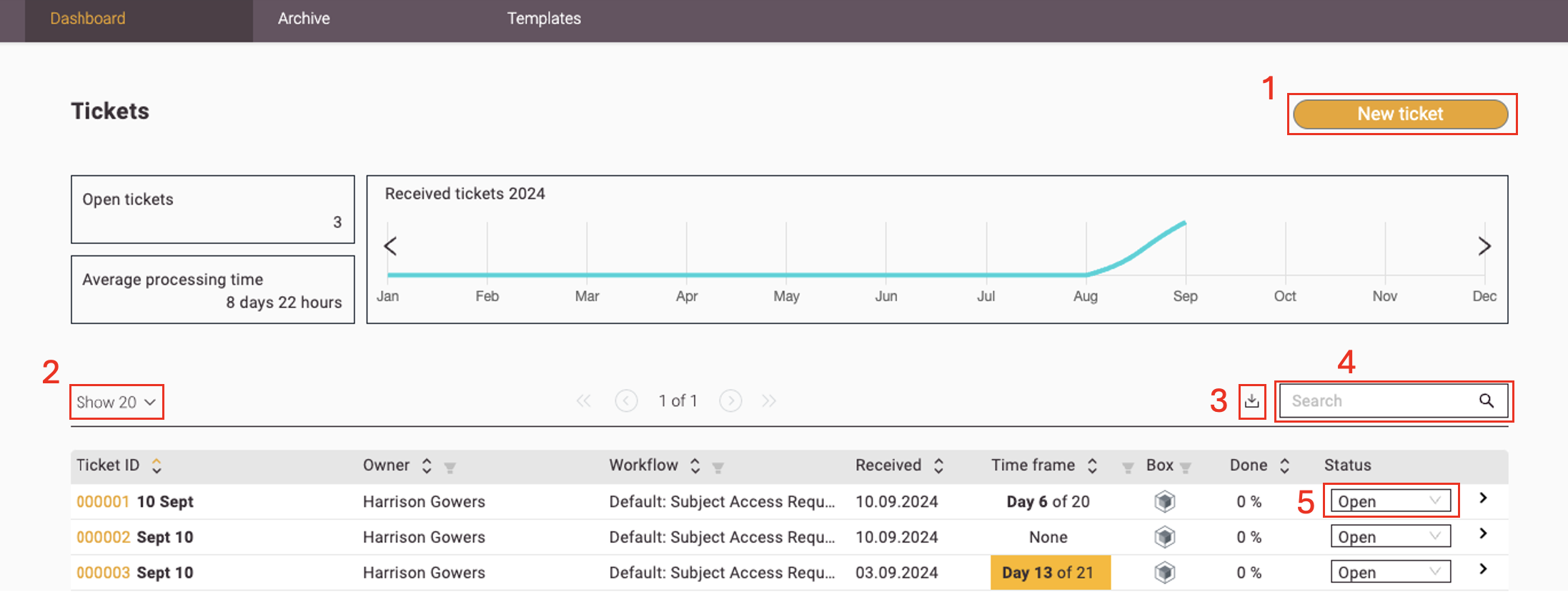Sort table by Done percentage arrows
The height and width of the screenshot is (615, 1568).
(1285, 466)
